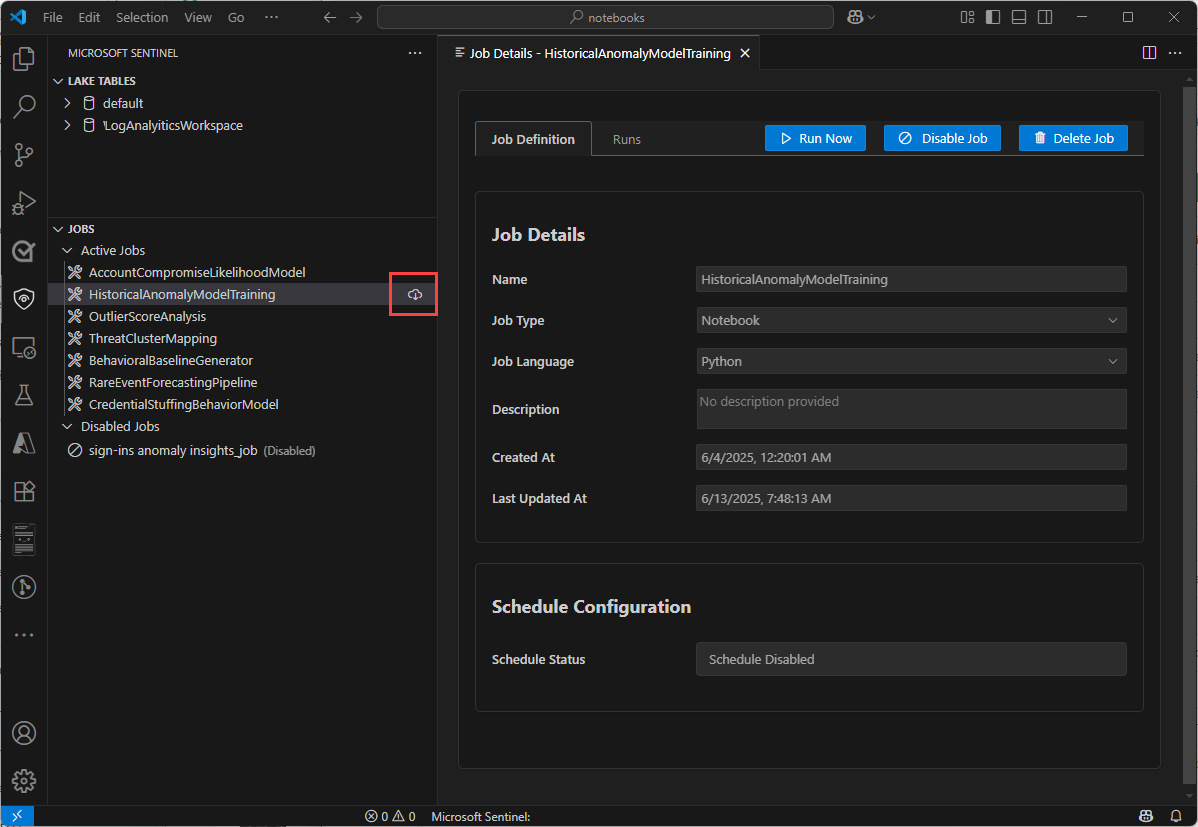This screenshot has height=827, width=1198.
Task: Click the Name input field
Action: (911, 279)
